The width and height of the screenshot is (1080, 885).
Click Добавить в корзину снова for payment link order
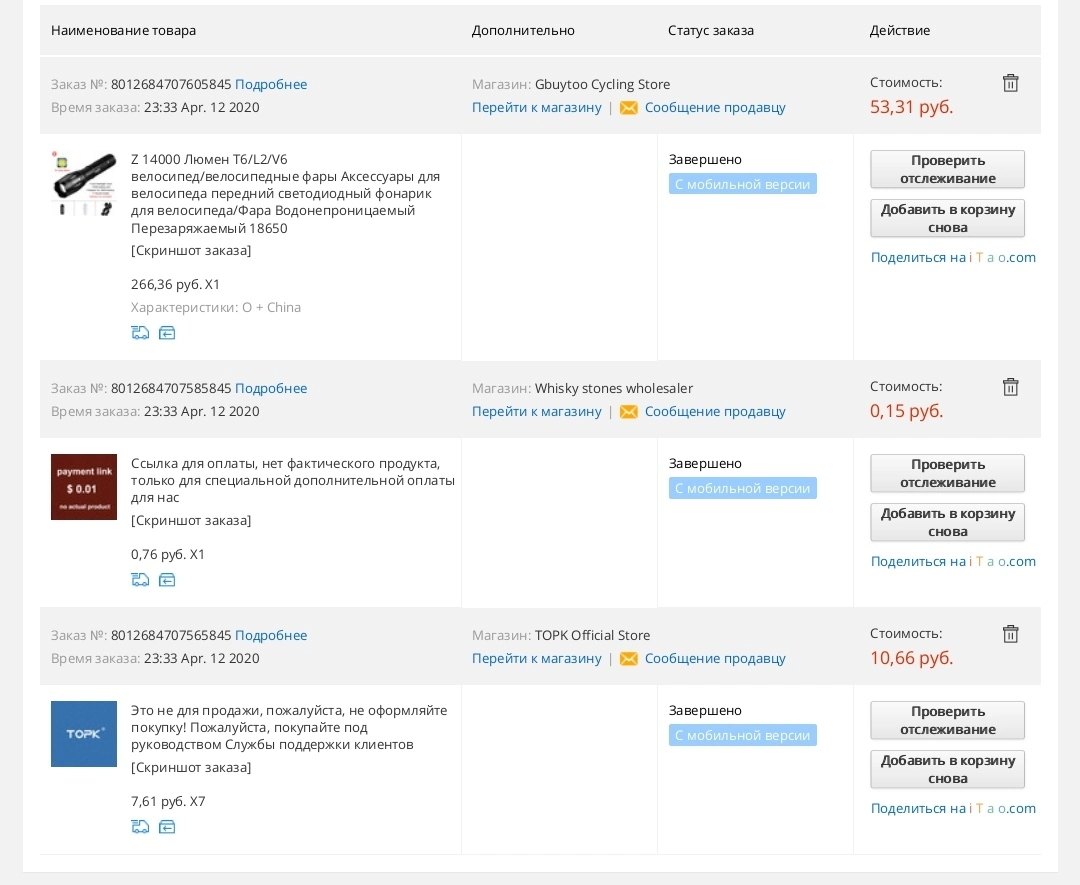click(948, 523)
